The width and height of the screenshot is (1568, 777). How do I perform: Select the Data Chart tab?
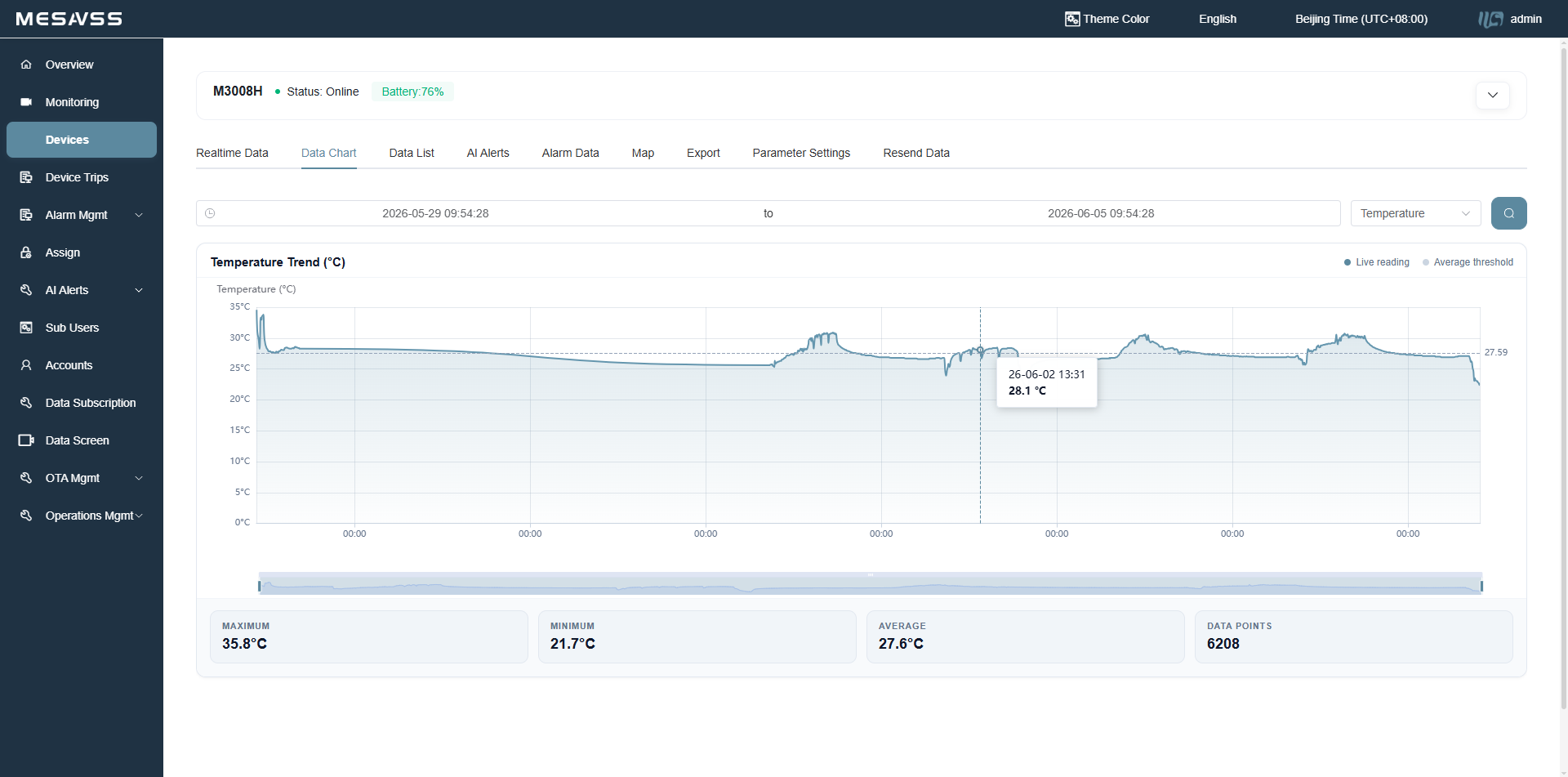[329, 153]
